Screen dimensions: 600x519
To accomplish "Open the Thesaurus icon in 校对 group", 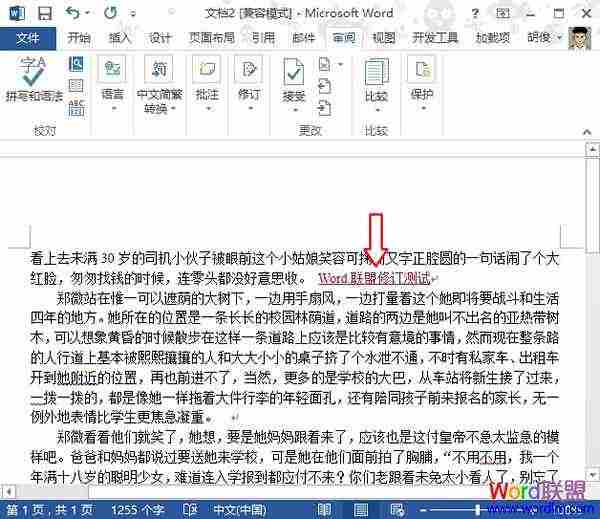I will pyautogui.click(x=76, y=86).
